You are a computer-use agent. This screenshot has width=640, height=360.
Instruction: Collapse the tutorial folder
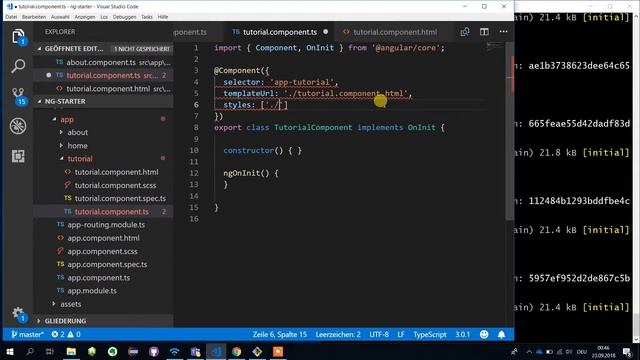[62, 158]
